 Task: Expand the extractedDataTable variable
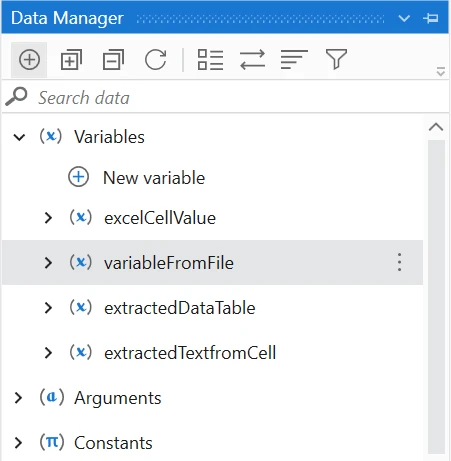point(48,308)
